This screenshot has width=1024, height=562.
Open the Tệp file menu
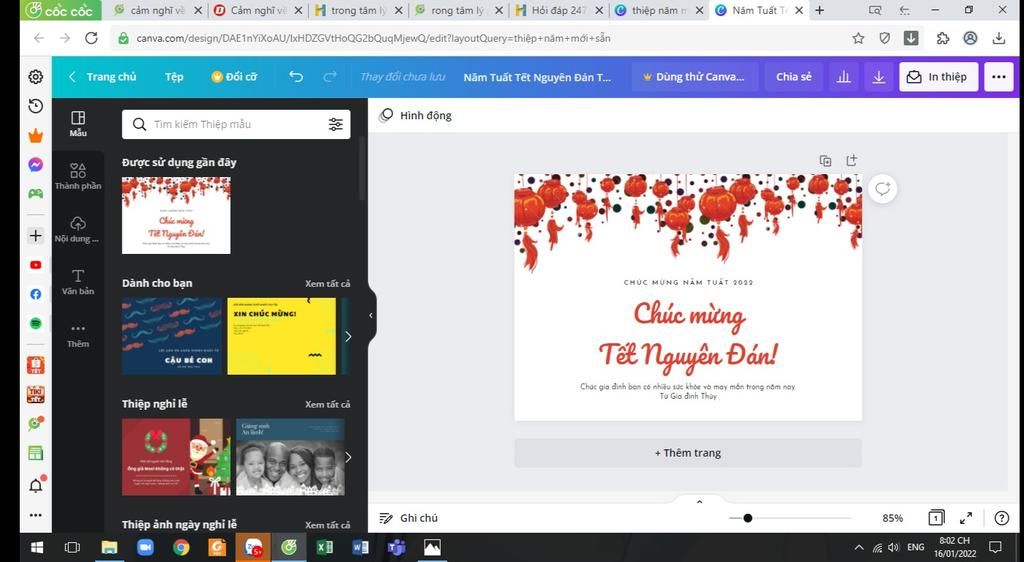coord(174,76)
